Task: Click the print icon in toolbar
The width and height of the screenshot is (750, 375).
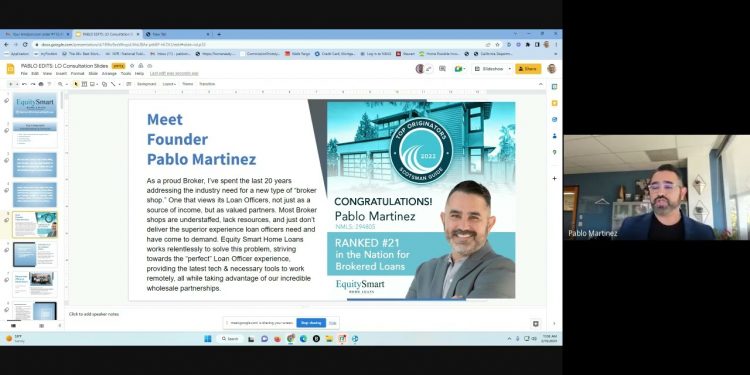Action: [41, 84]
